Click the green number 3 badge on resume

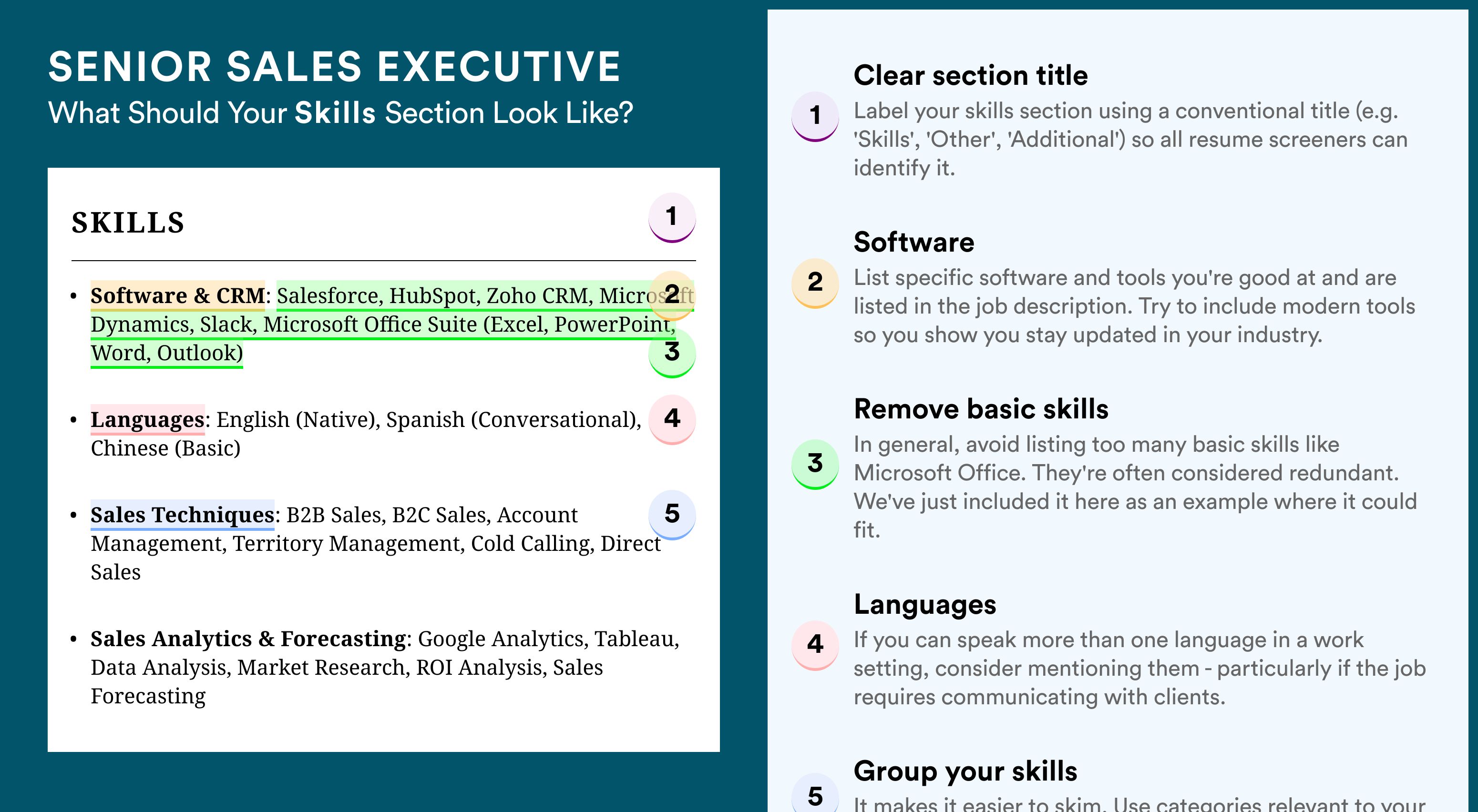[x=672, y=353]
